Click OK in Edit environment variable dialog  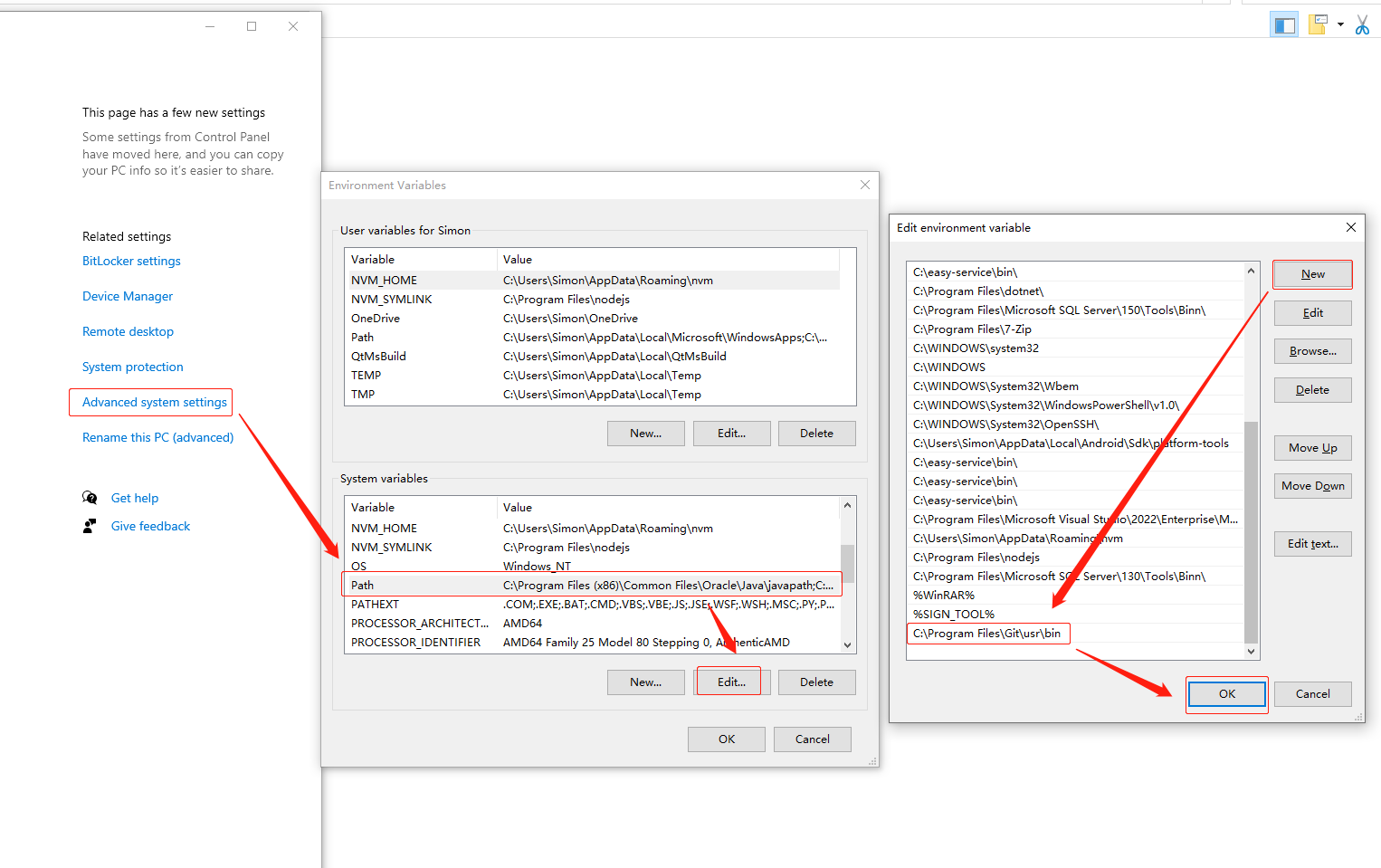click(x=1227, y=694)
